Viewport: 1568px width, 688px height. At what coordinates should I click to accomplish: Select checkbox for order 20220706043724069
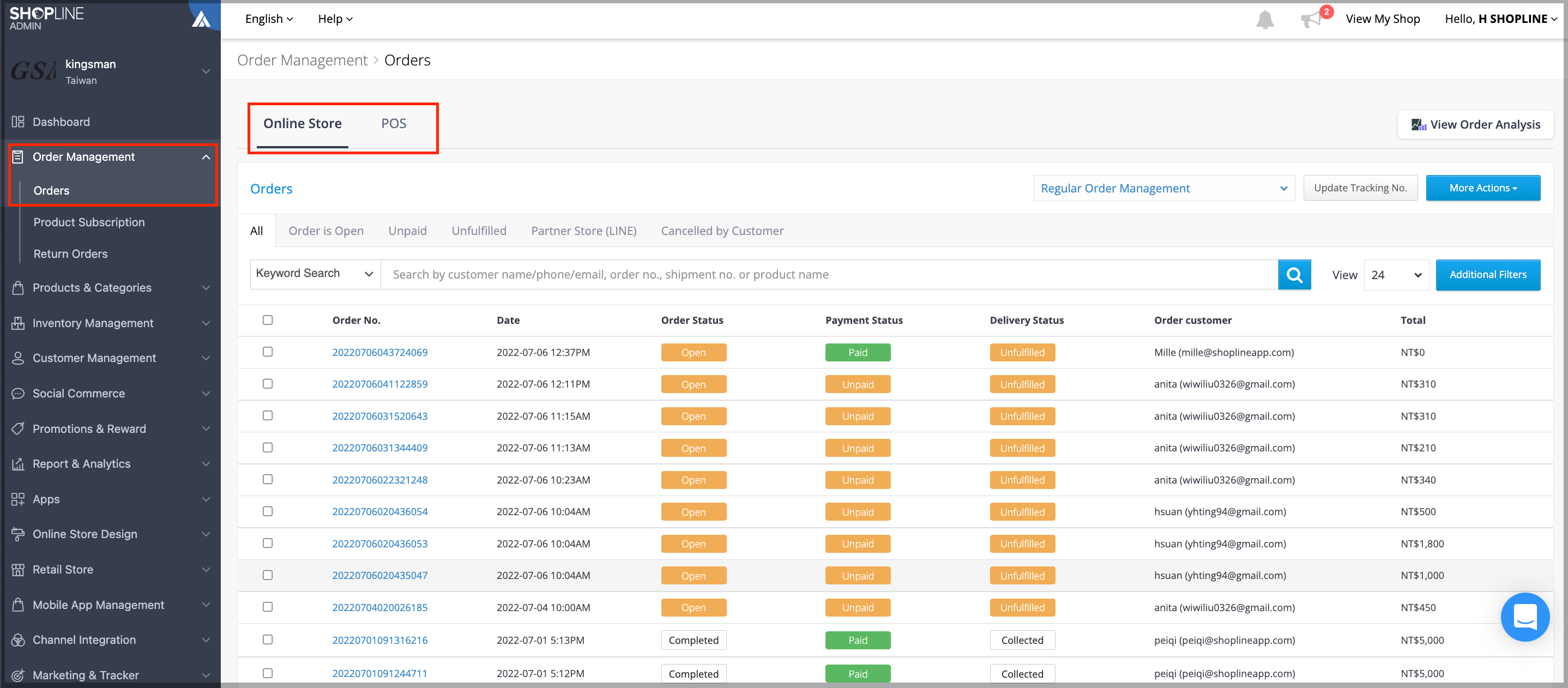[268, 352]
